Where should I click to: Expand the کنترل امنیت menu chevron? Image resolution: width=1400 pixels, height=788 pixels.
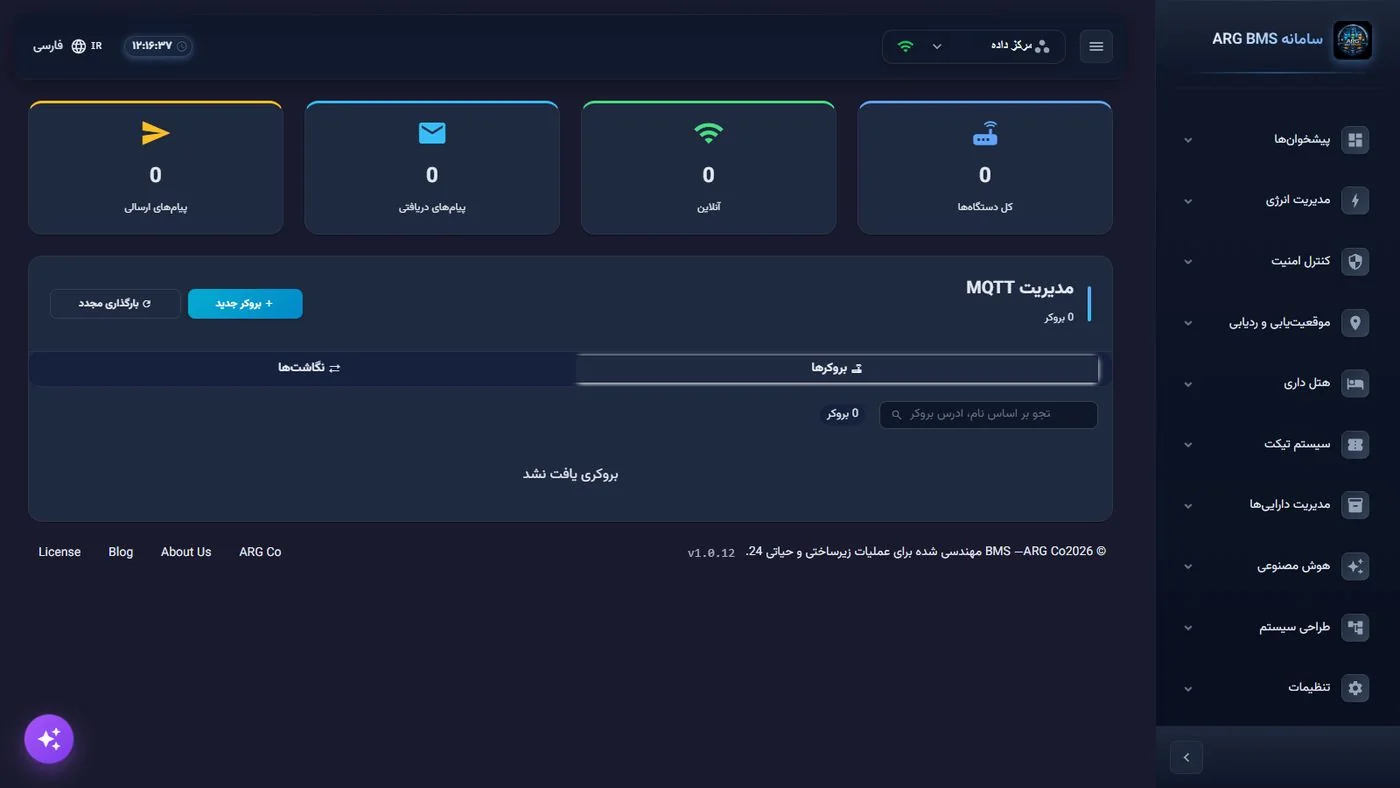click(x=1188, y=262)
